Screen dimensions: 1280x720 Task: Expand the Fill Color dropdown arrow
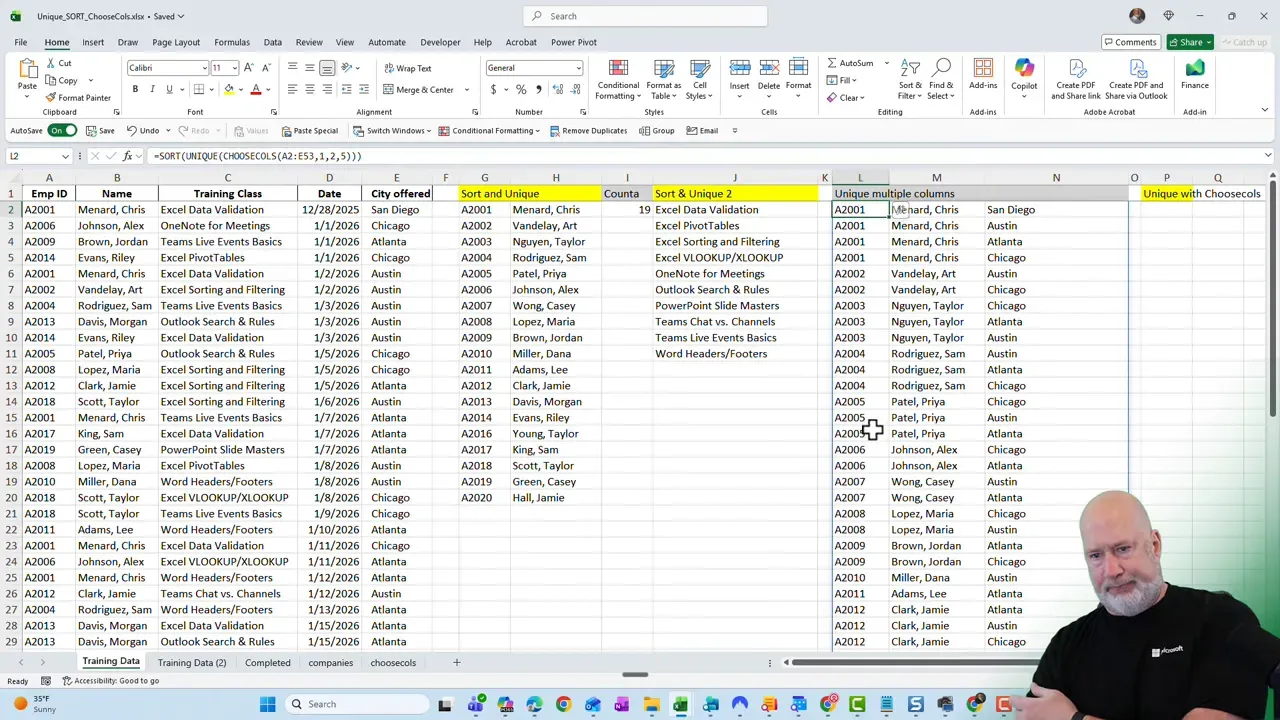pyautogui.click(x=239, y=89)
